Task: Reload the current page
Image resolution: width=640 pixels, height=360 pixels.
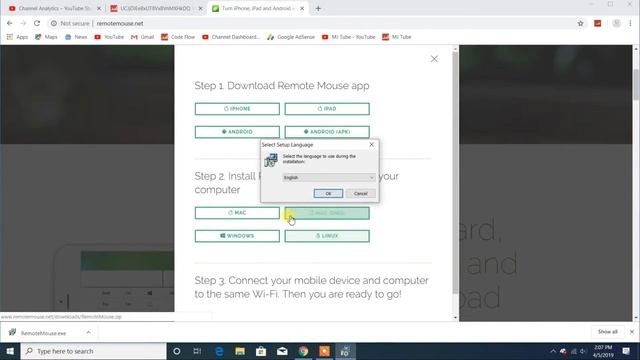Action: (x=37, y=23)
